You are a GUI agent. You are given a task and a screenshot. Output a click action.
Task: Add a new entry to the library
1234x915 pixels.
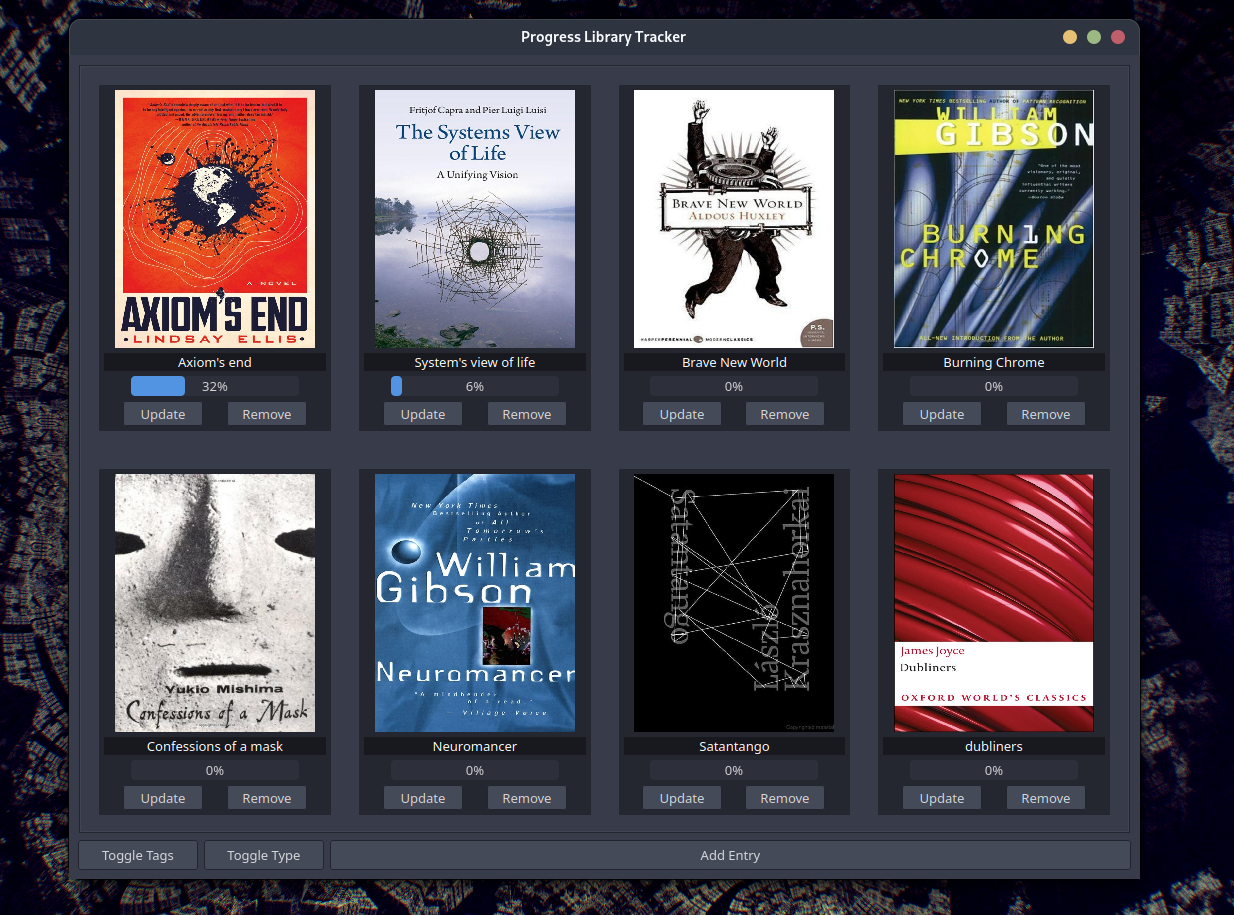(730, 855)
